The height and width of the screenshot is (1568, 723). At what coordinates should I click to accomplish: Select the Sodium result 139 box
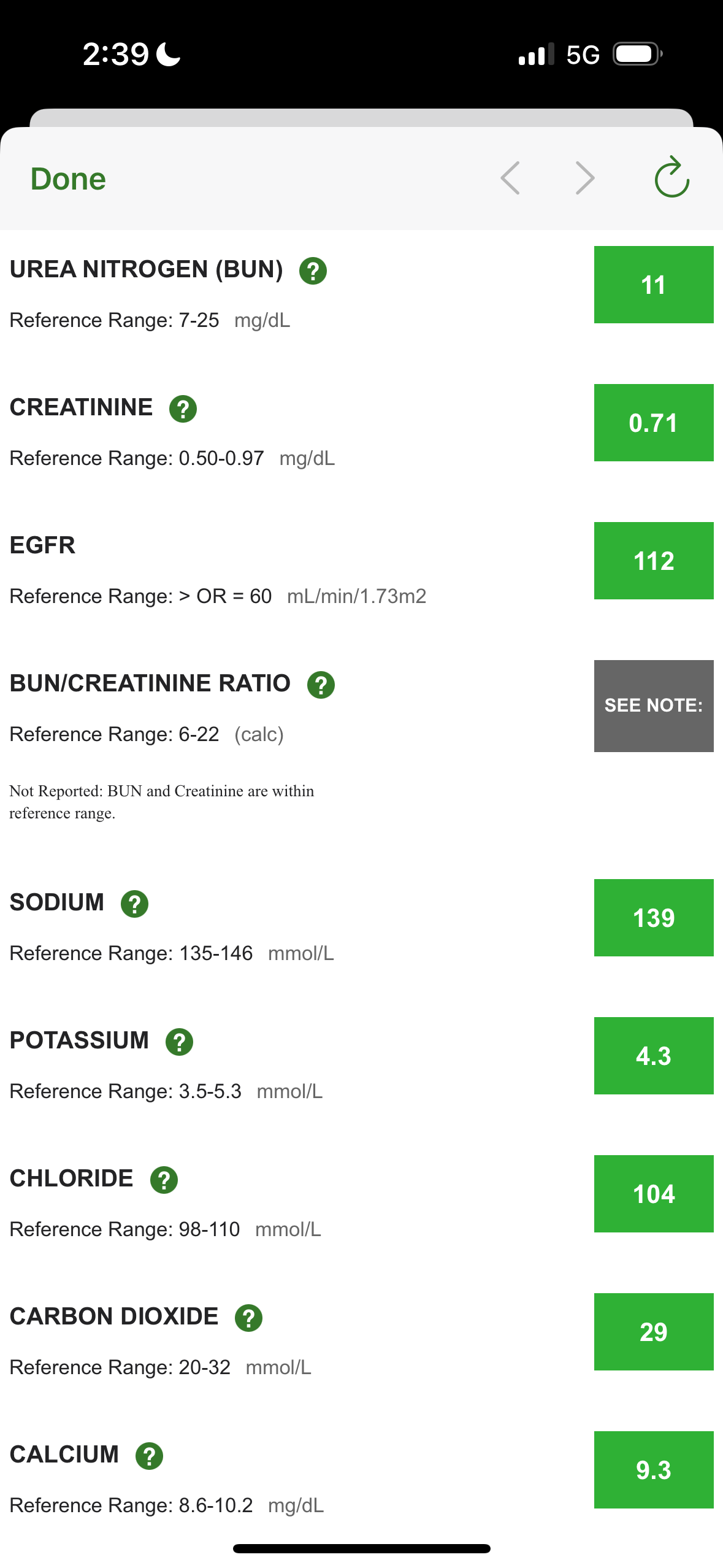[x=653, y=918]
